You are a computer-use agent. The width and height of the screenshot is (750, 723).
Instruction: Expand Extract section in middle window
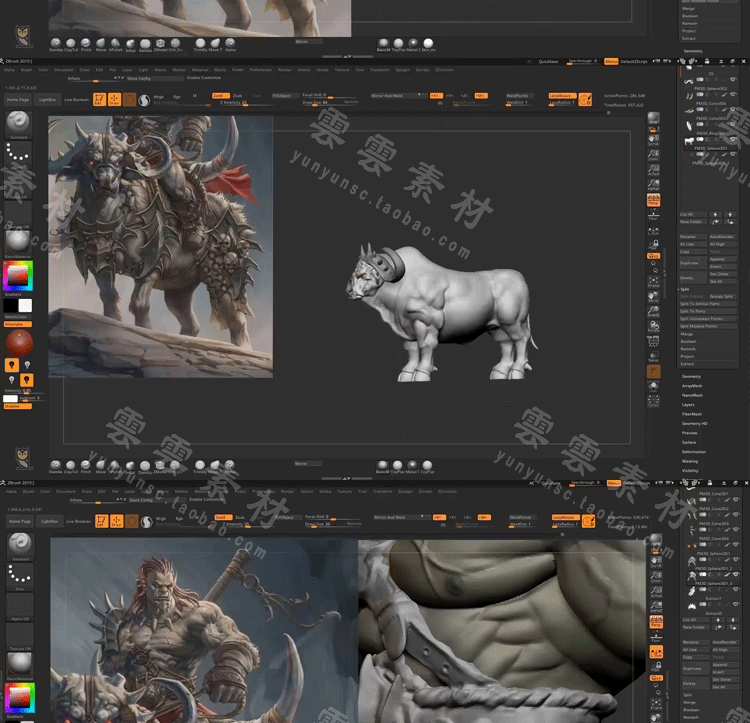click(687, 364)
